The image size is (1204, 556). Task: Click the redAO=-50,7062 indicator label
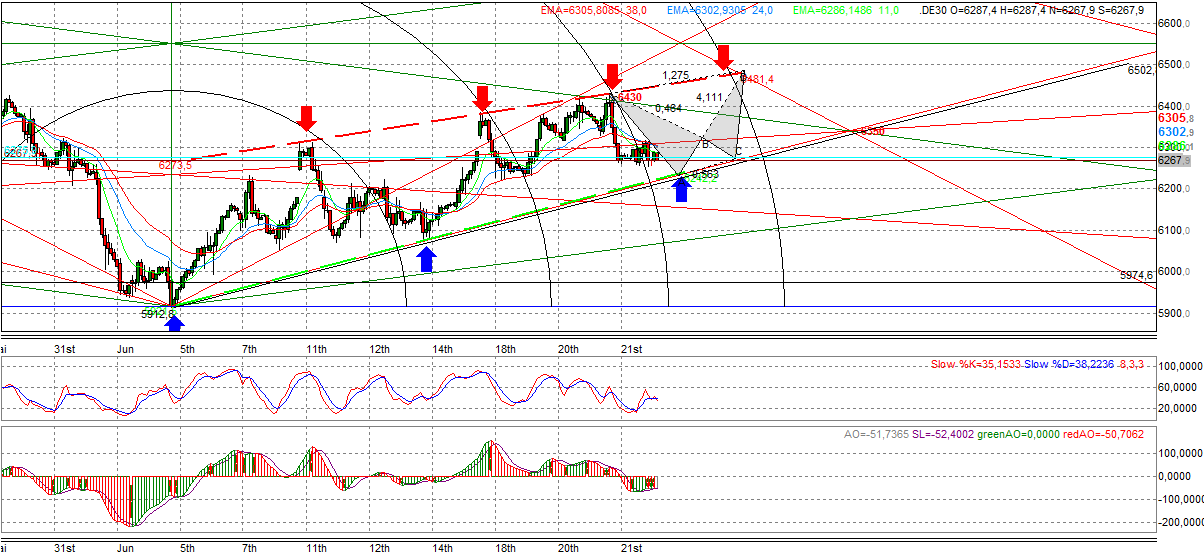pos(1103,435)
